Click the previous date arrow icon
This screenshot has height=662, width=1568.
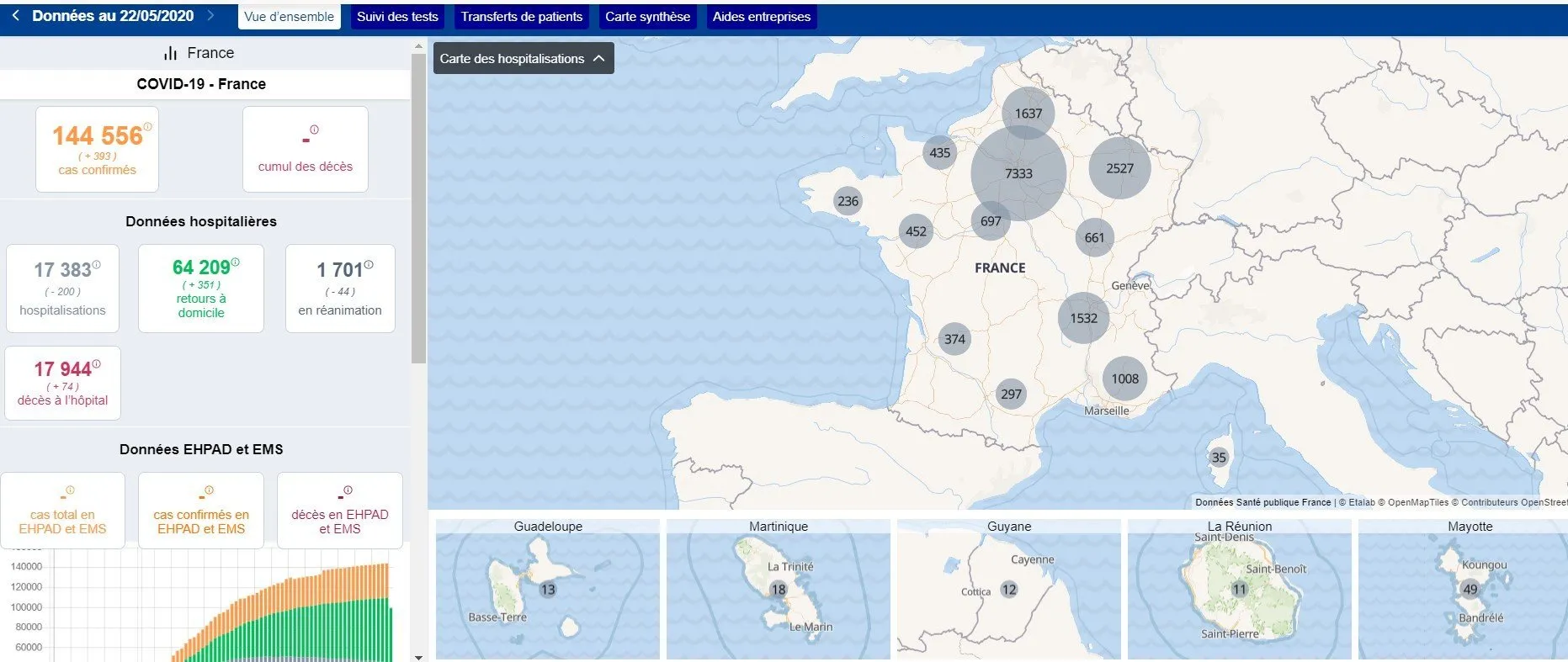[x=15, y=16]
